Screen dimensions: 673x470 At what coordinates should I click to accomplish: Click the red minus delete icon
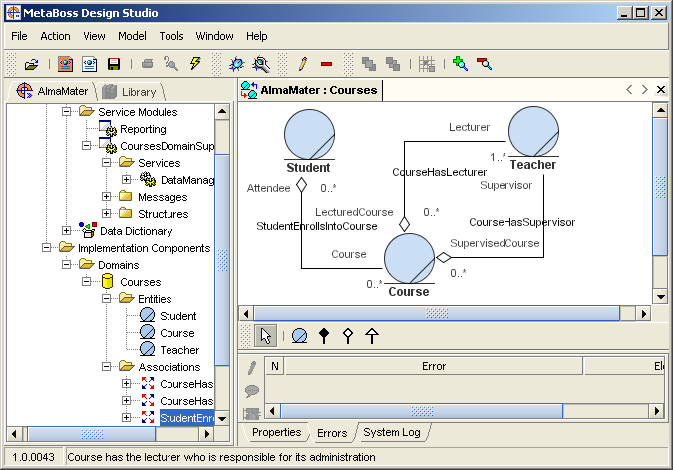click(326, 64)
